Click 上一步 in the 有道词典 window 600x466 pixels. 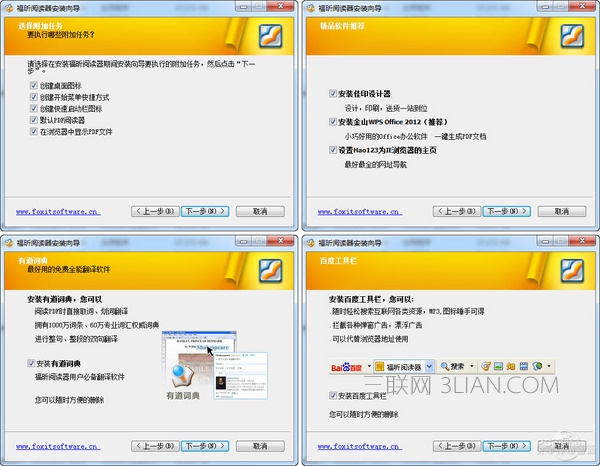155,446
